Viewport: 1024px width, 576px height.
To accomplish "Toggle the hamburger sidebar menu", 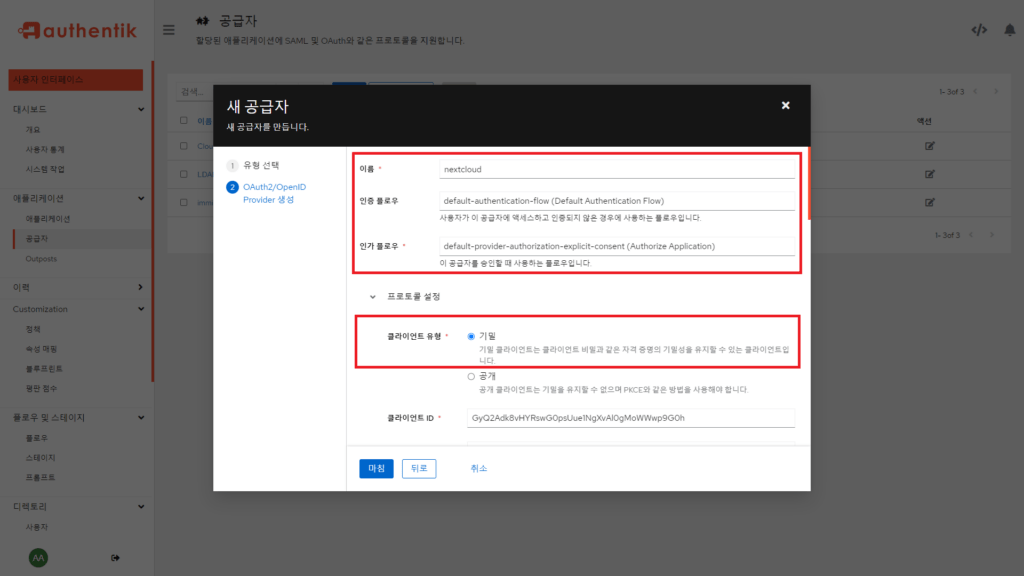I will click(x=168, y=30).
